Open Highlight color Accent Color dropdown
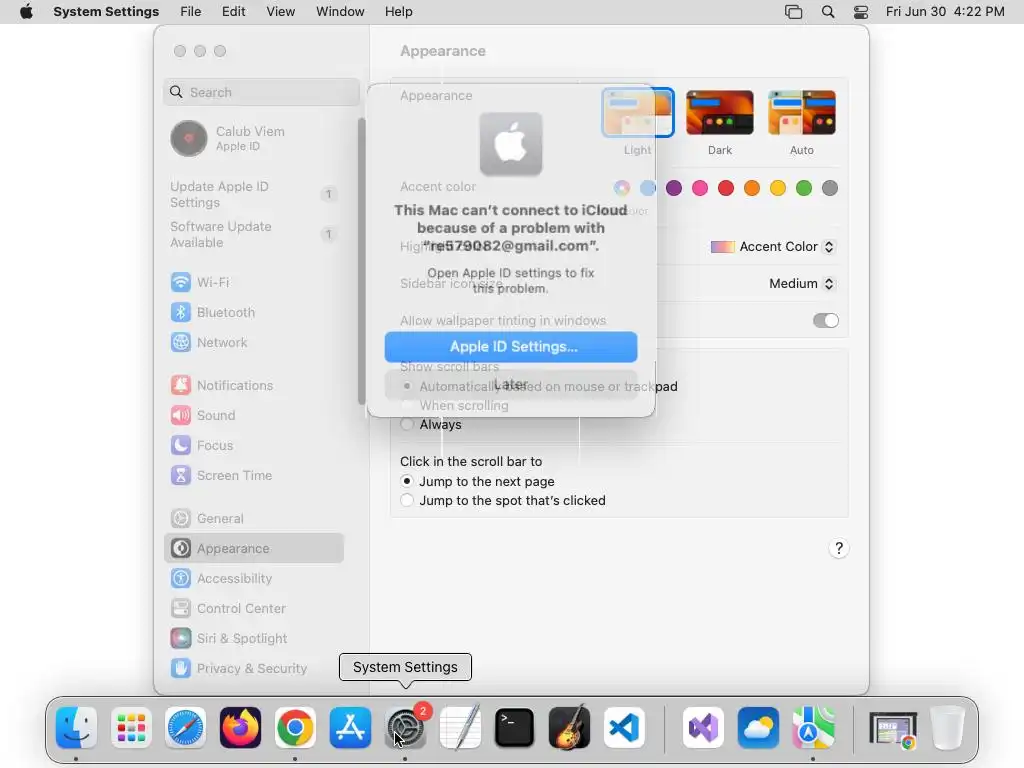Image resolution: width=1024 pixels, height=768 pixels. (773, 247)
